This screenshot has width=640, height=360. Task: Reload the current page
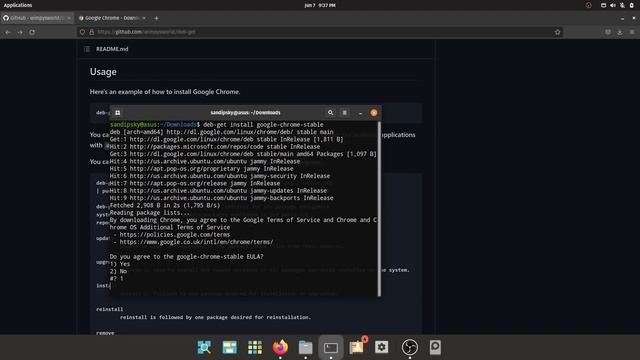click(32, 32)
